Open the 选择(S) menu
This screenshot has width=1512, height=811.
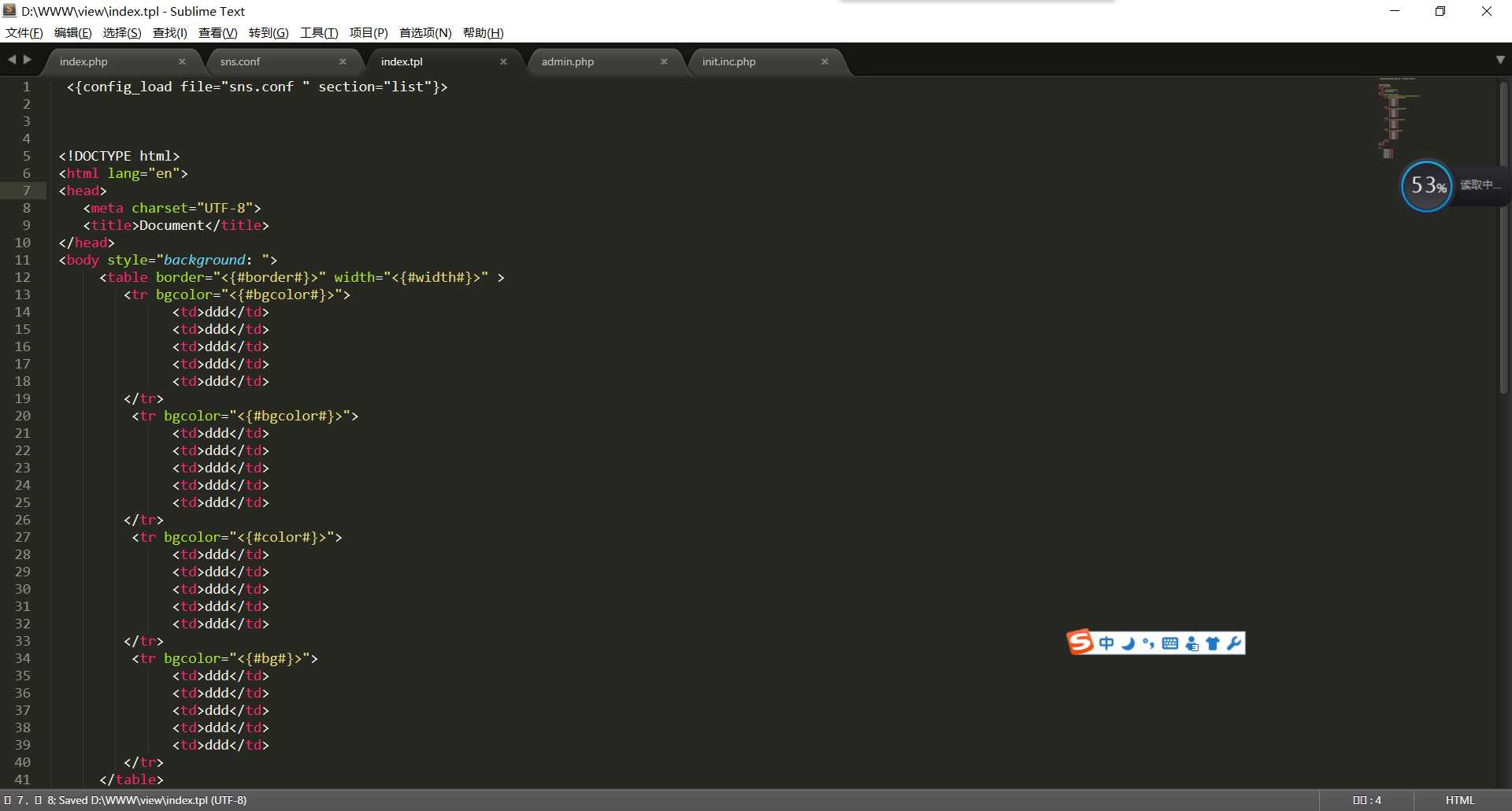(122, 32)
